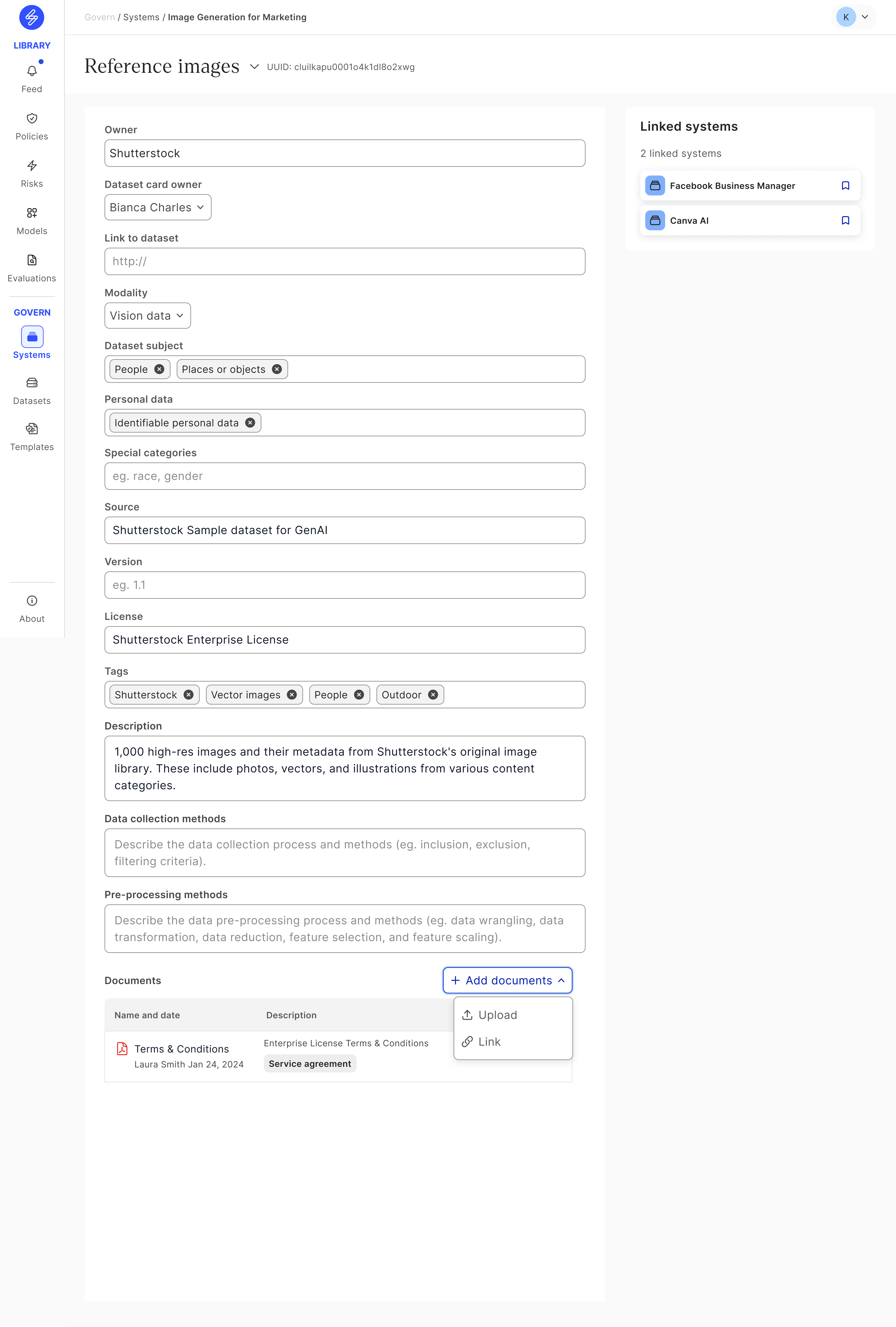The height and width of the screenshot is (1327, 896).
Task: Click Name and date column header
Action: (147, 1015)
